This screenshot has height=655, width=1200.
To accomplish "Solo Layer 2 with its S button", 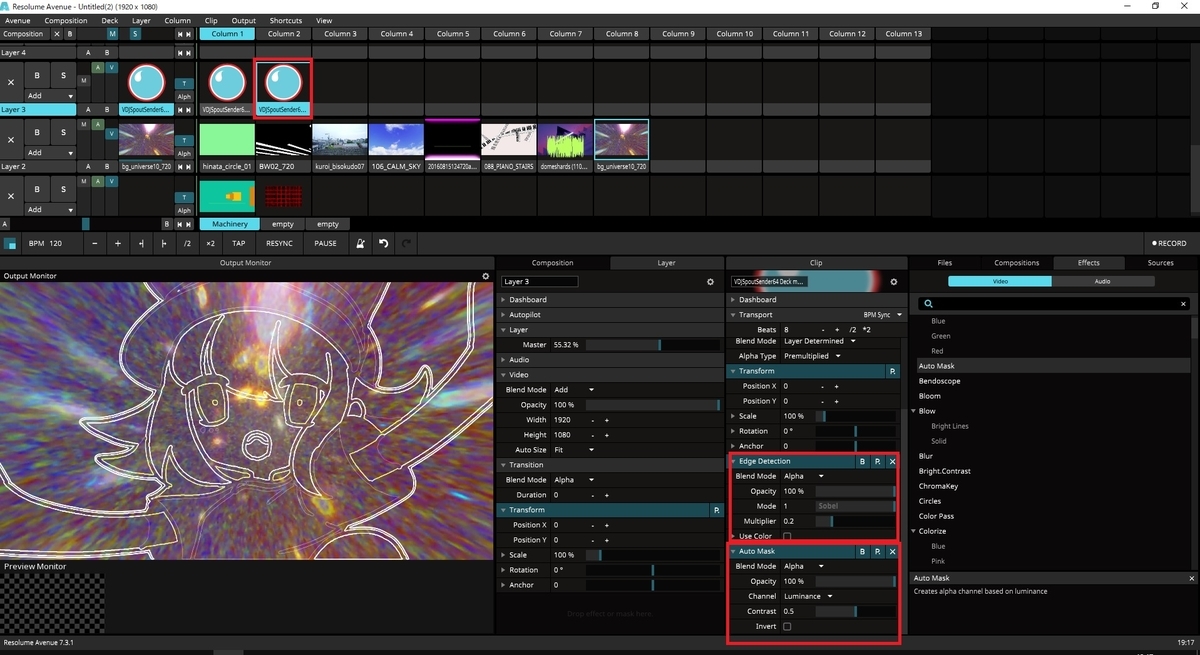I will 63,132.
